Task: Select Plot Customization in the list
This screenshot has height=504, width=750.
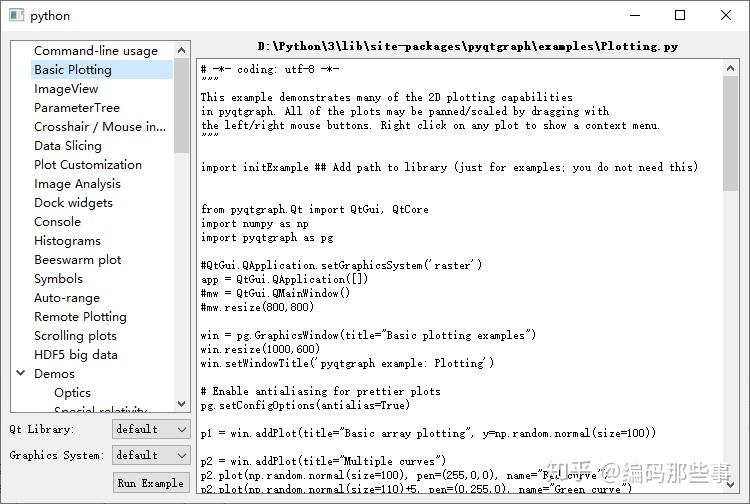Action: [x=88, y=165]
